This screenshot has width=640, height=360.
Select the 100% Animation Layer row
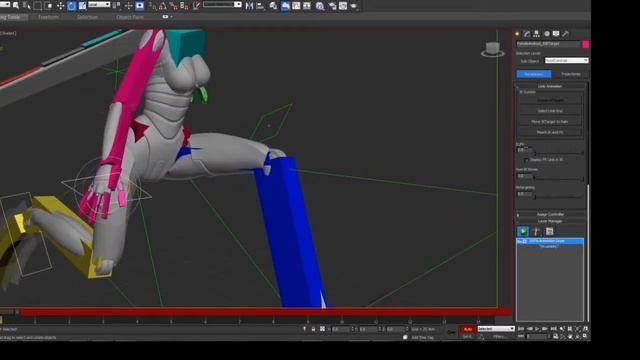550,241
